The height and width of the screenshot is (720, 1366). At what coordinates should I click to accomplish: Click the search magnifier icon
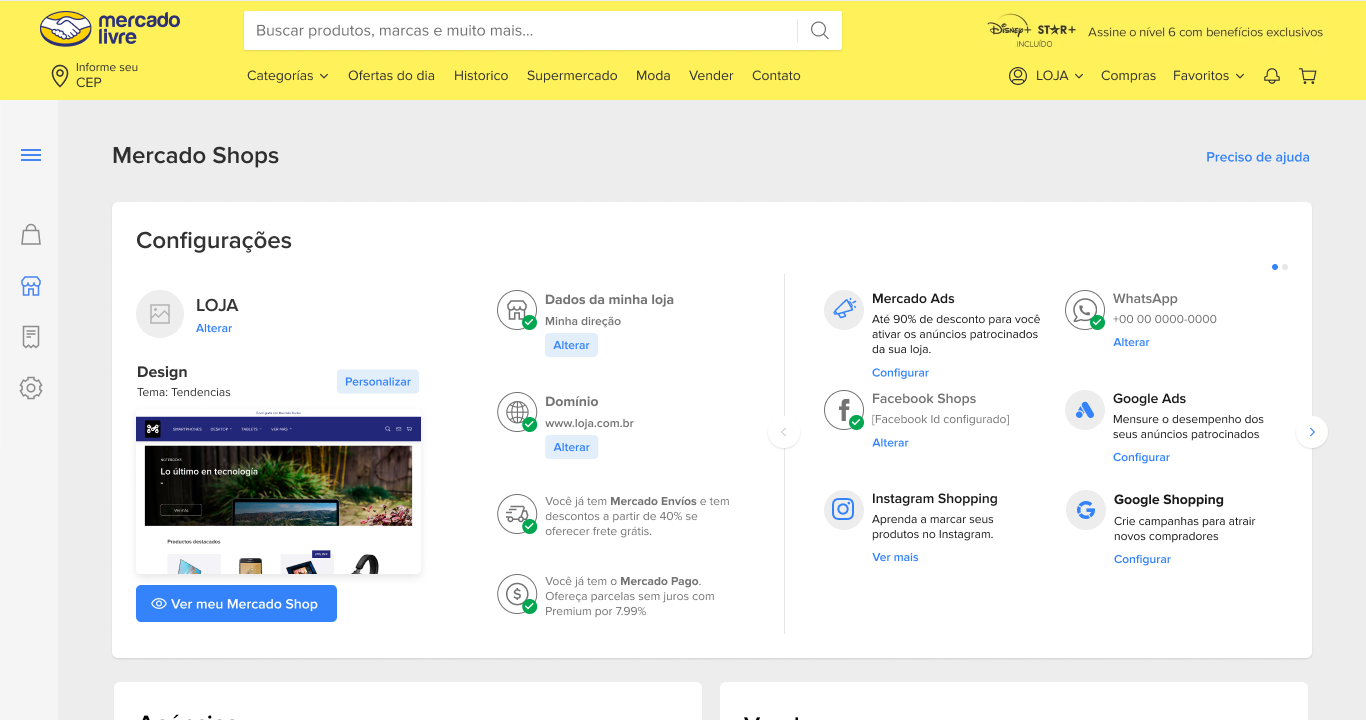coord(820,30)
